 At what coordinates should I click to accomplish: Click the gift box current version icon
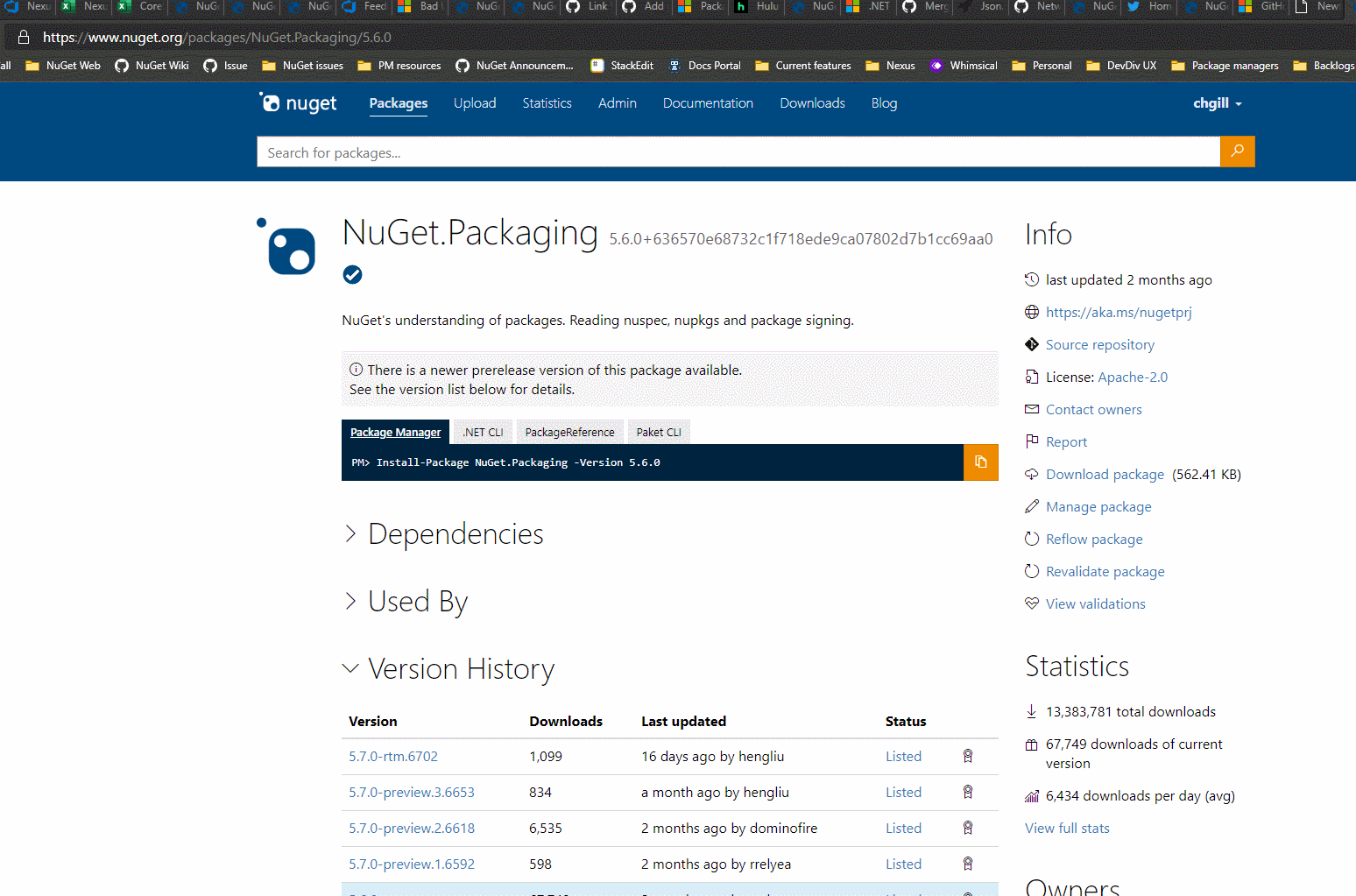pyautogui.click(x=1032, y=744)
